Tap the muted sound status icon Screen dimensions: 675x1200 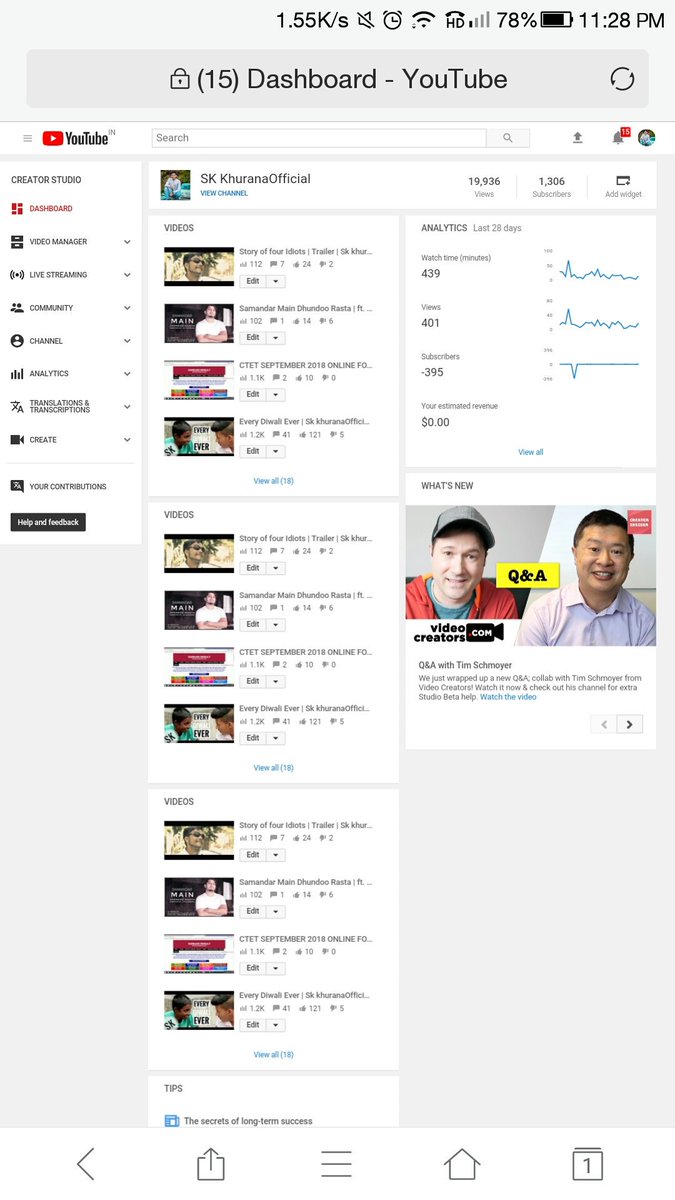tap(364, 19)
